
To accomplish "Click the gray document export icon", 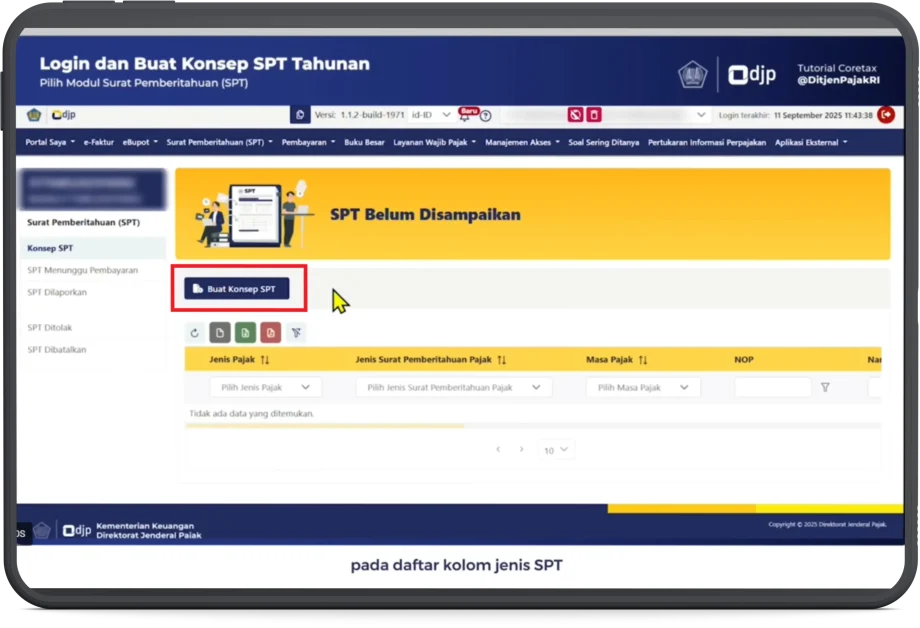I will tap(220, 333).
